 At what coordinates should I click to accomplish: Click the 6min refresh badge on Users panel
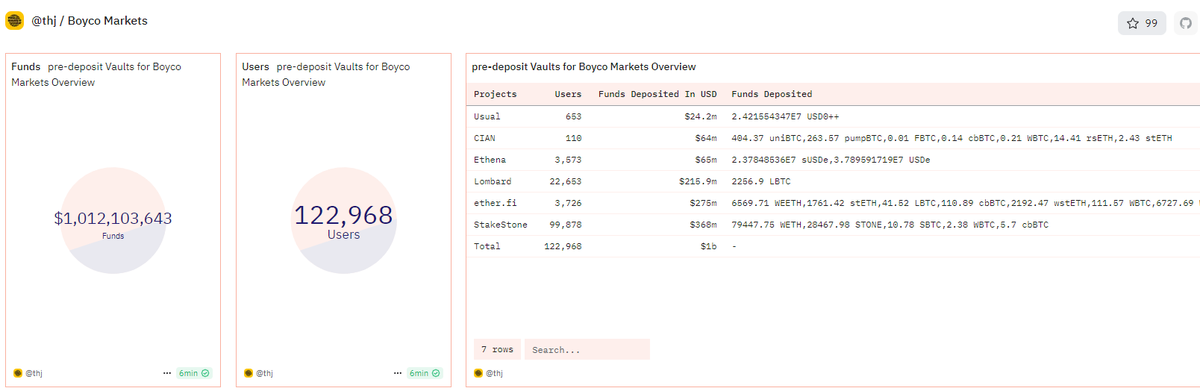point(424,373)
